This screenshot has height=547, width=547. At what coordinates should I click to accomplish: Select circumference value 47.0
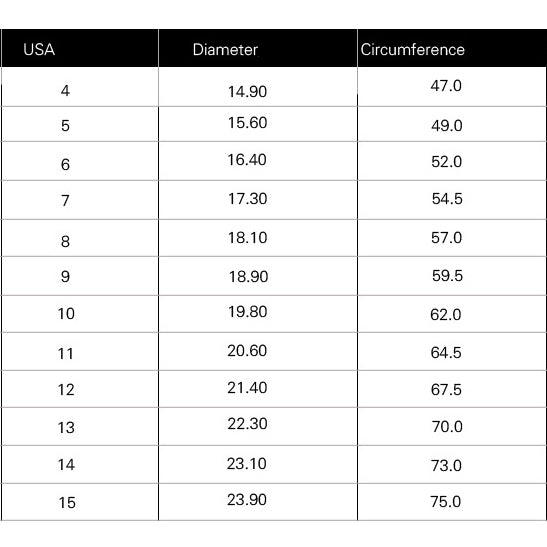click(446, 86)
